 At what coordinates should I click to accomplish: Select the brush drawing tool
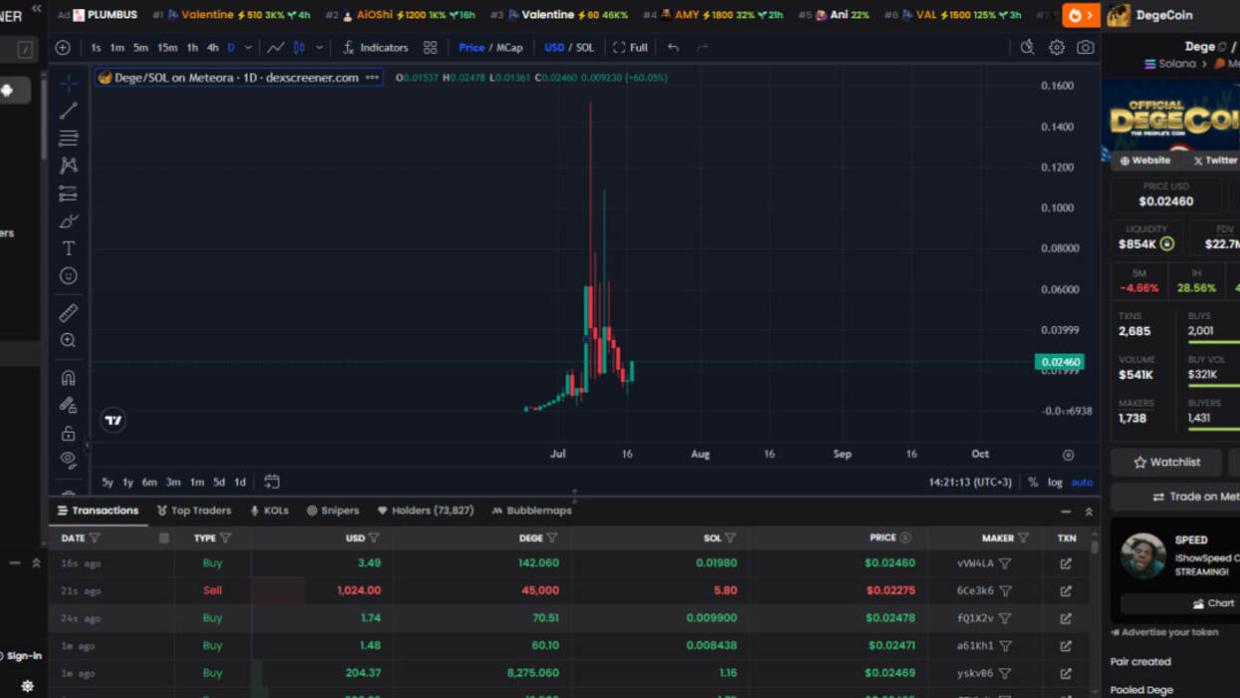(x=68, y=221)
